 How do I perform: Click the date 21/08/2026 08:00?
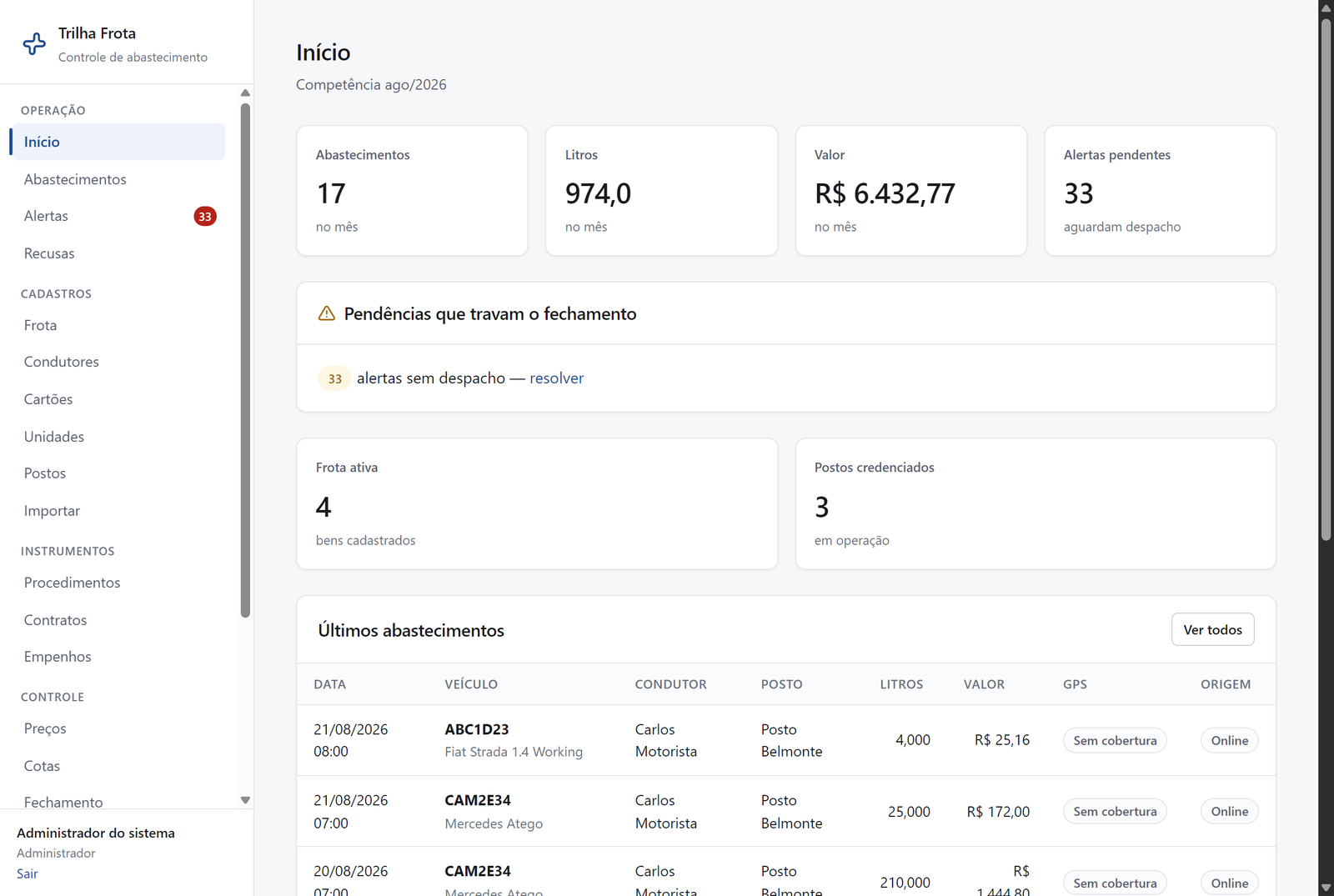pos(351,740)
